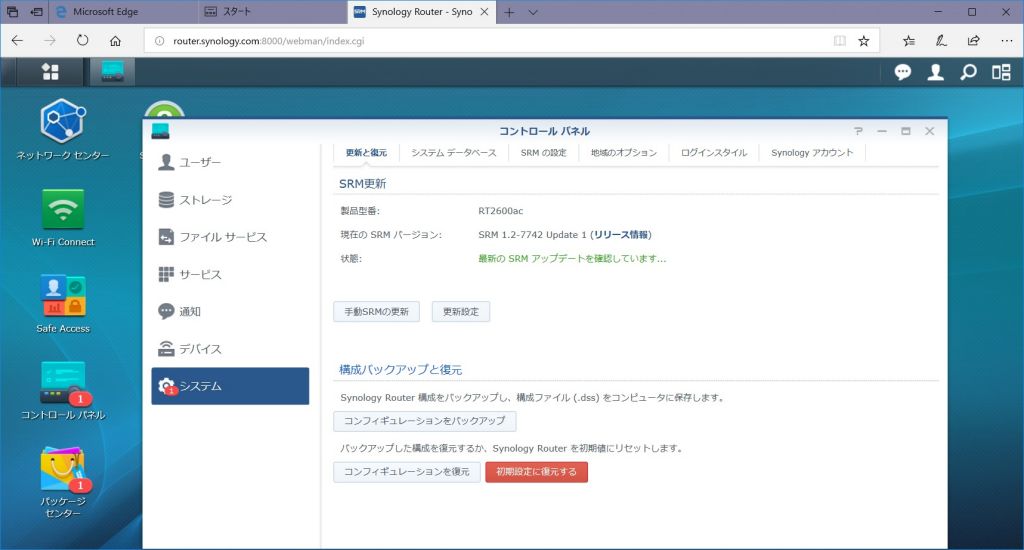The width and height of the screenshot is (1024, 550).
Task: Click コンフィギュレーションを復元 button
Action: [x=407, y=472]
